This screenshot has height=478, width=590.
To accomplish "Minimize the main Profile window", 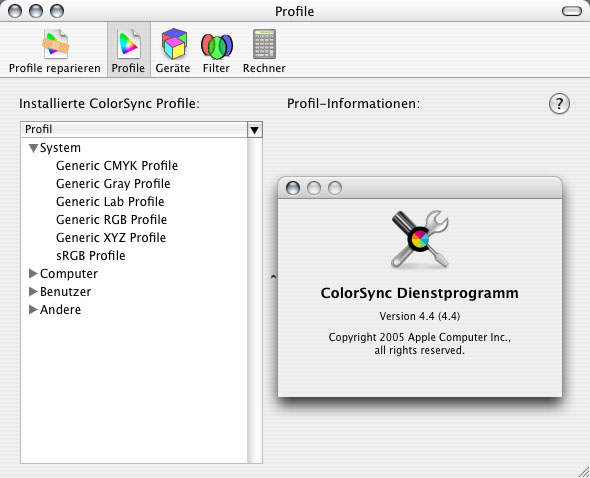I will [x=36, y=11].
